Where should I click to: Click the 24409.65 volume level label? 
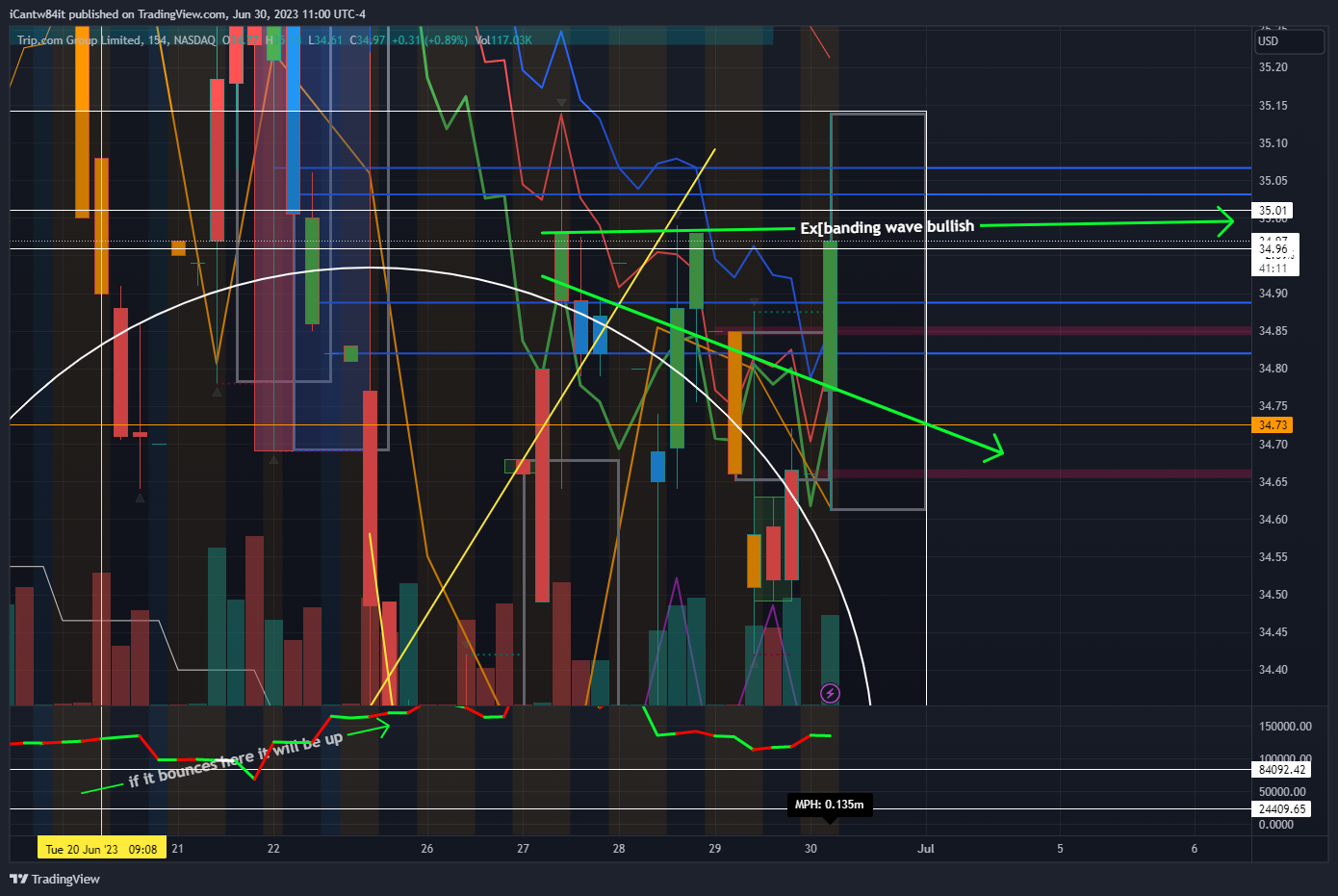[x=1282, y=809]
